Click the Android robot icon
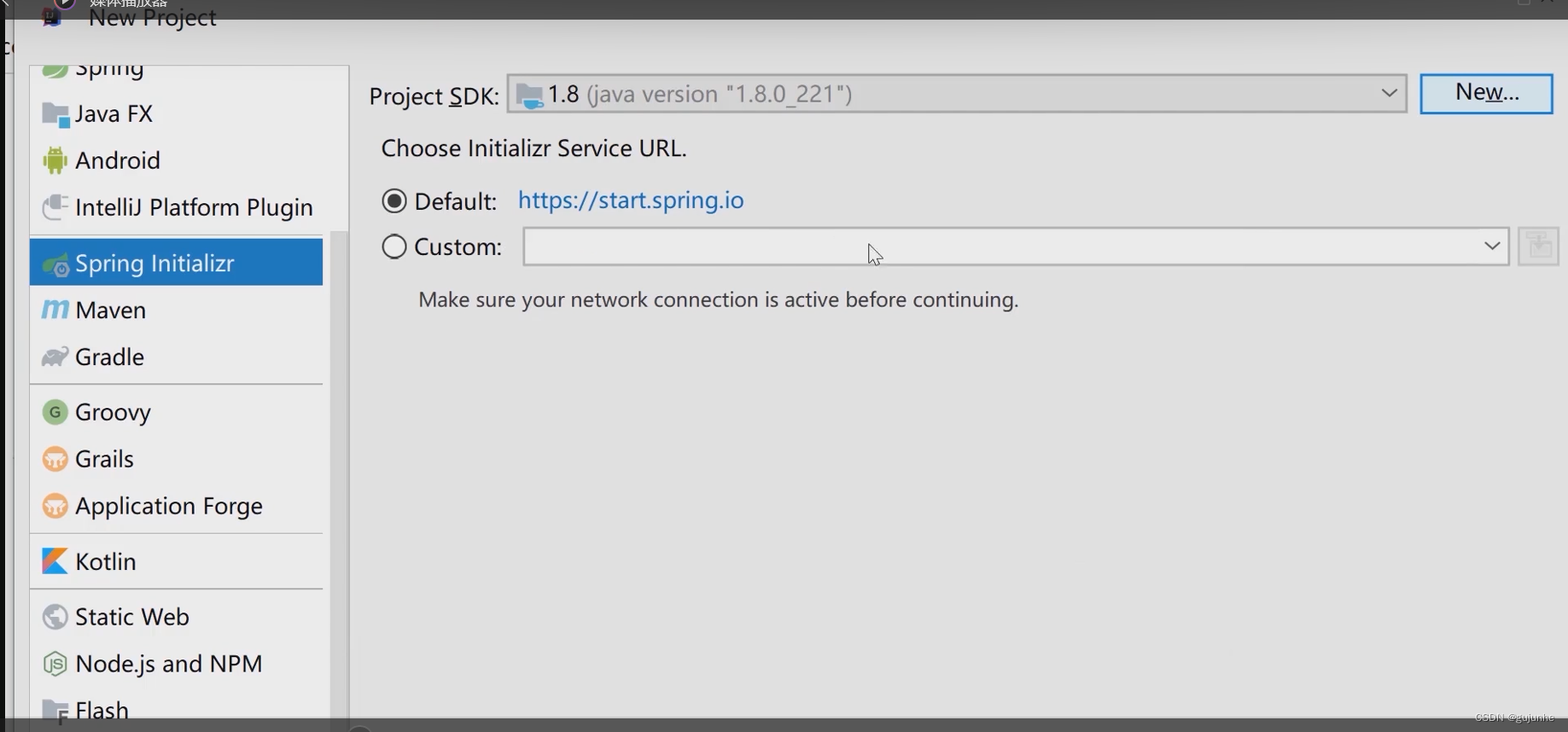Viewport: 1568px width, 732px height. click(x=55, y=160)
